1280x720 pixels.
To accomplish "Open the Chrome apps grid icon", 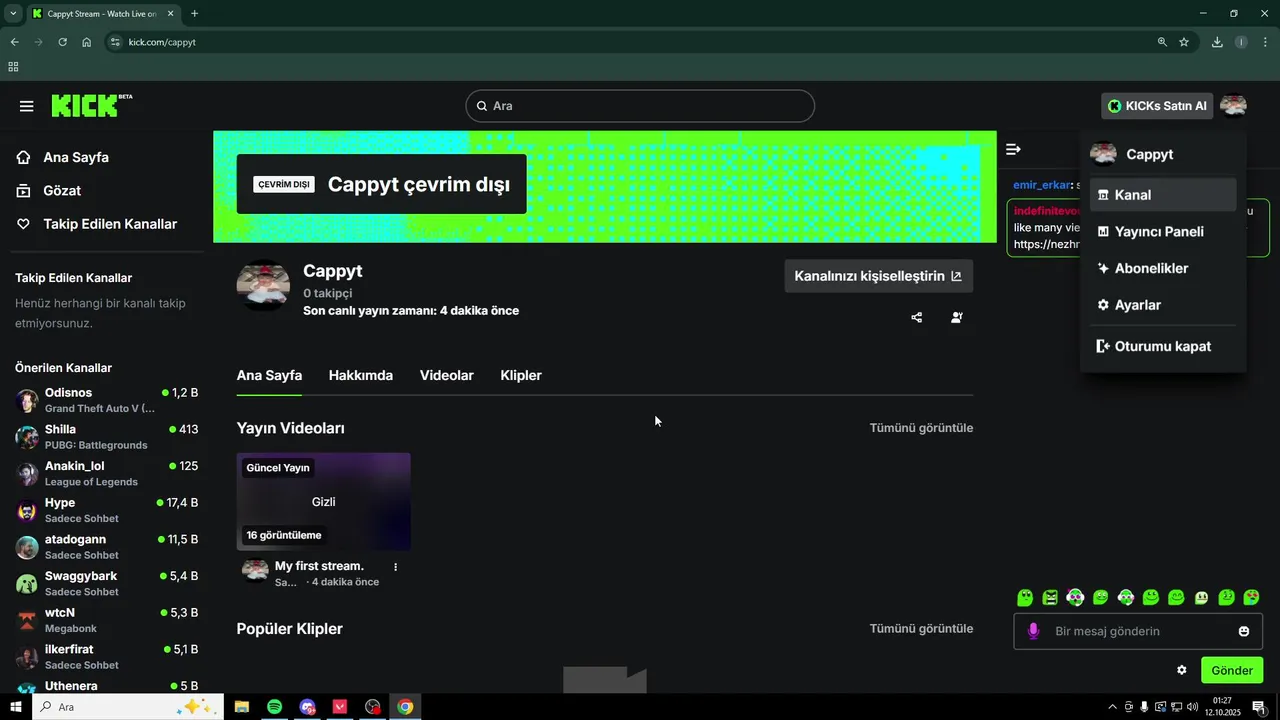I will pos(13,67).
